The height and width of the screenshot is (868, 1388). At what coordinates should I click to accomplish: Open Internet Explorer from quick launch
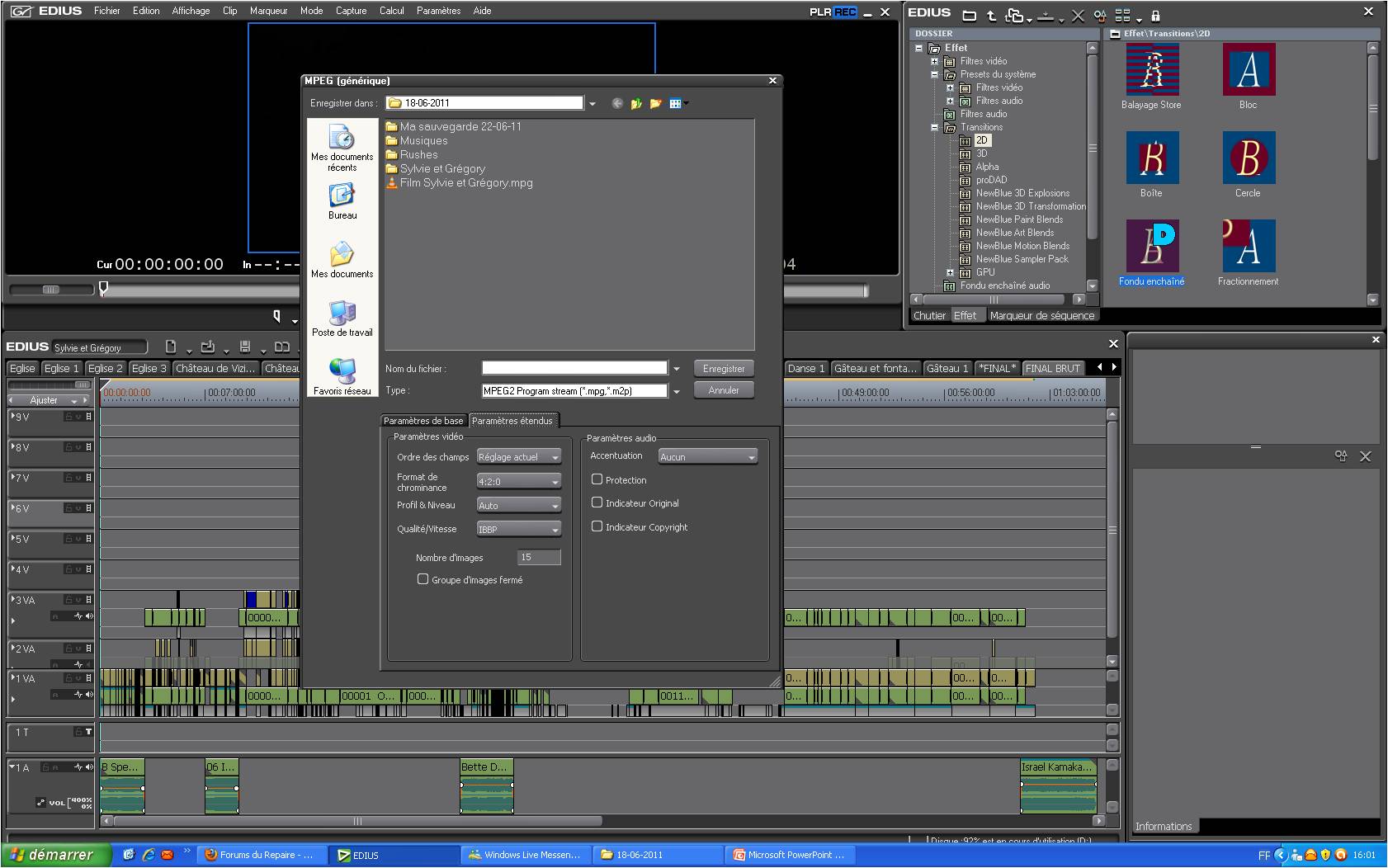click(x=149, y=855)
